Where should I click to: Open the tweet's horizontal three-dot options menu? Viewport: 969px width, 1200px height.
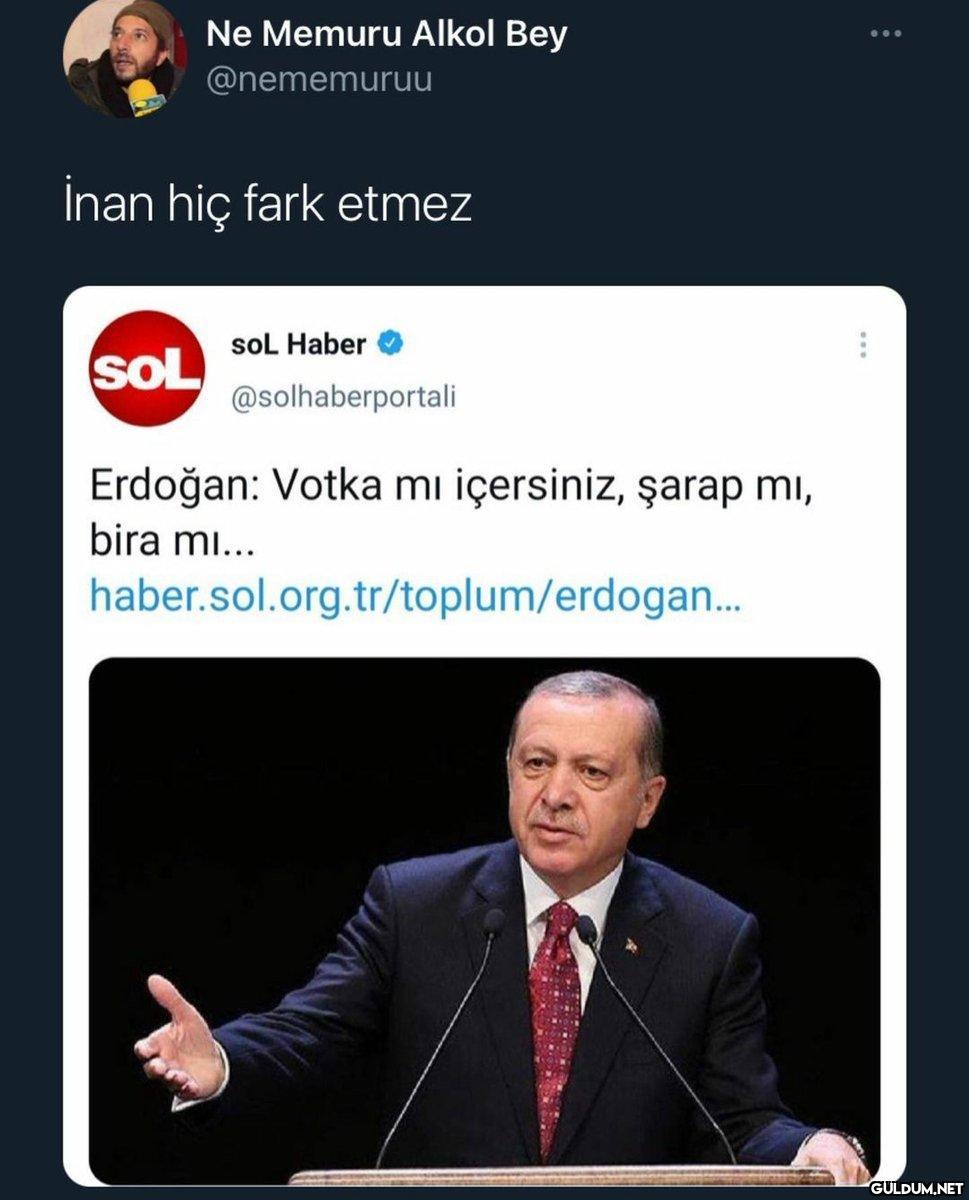click(x=885, y=33)
